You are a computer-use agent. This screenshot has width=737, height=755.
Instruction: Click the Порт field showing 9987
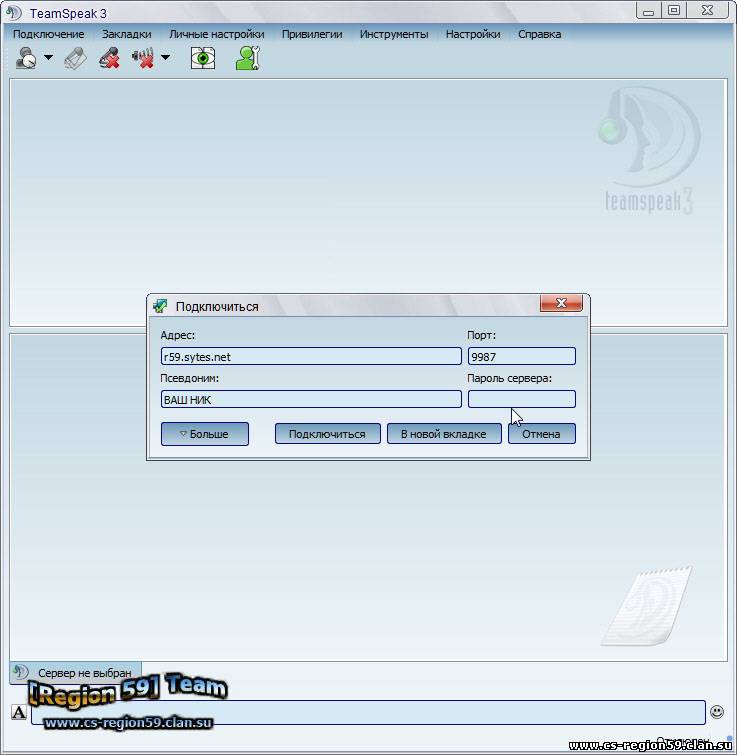[521, 356]
